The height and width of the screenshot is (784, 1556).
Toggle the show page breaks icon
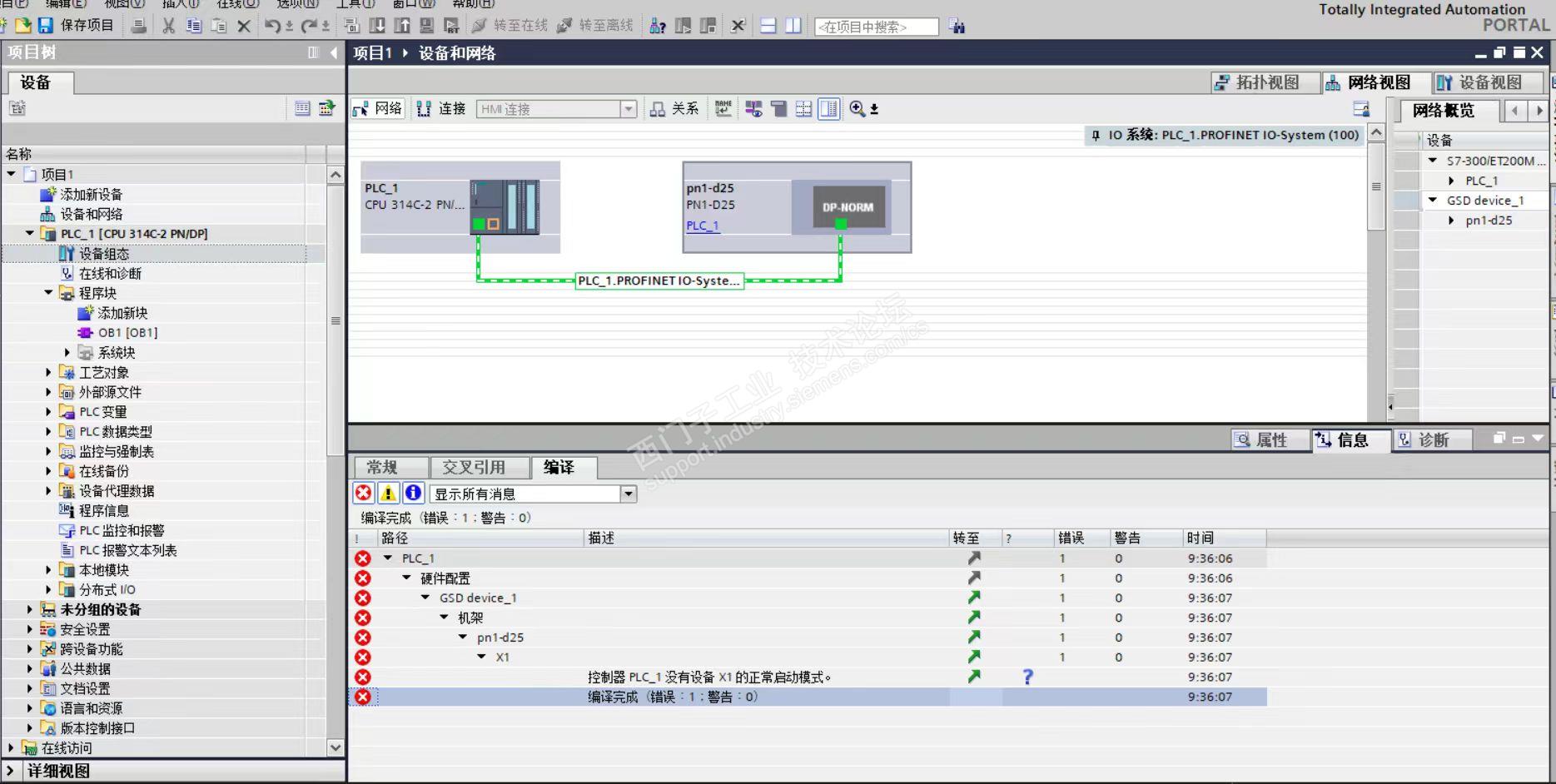pyautogui.click(x=804, y=109)
